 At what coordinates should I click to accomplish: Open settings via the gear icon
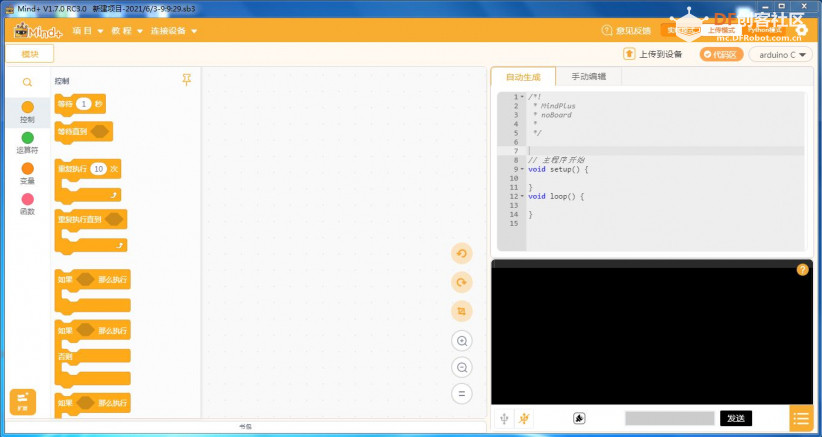[801, 30]
